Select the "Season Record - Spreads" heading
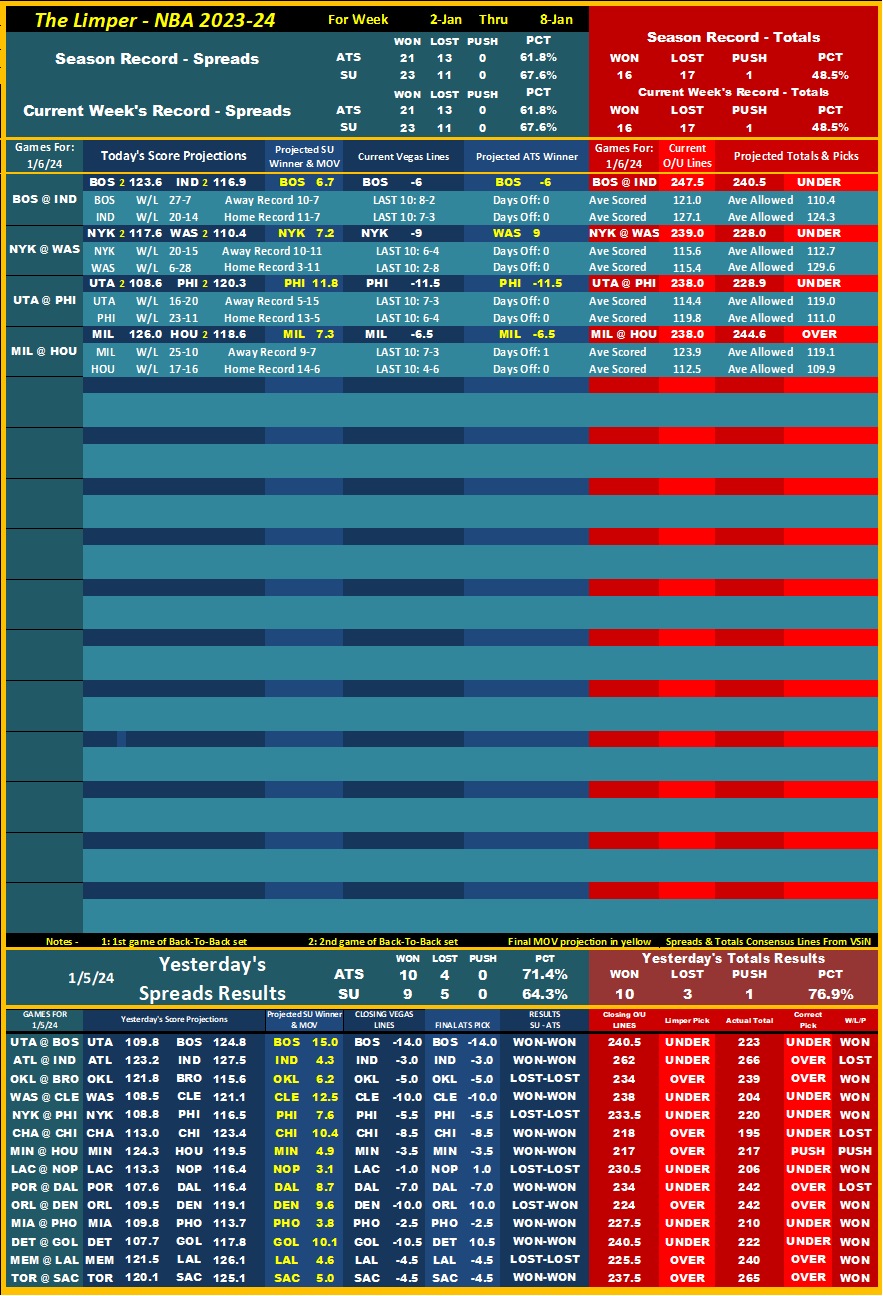Image resolution: width=883 pixels, height=1296 pixels. point(157,59)
